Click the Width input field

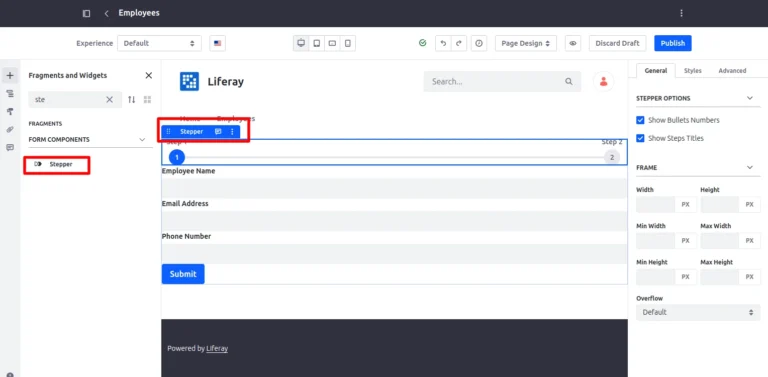[656, 205]
